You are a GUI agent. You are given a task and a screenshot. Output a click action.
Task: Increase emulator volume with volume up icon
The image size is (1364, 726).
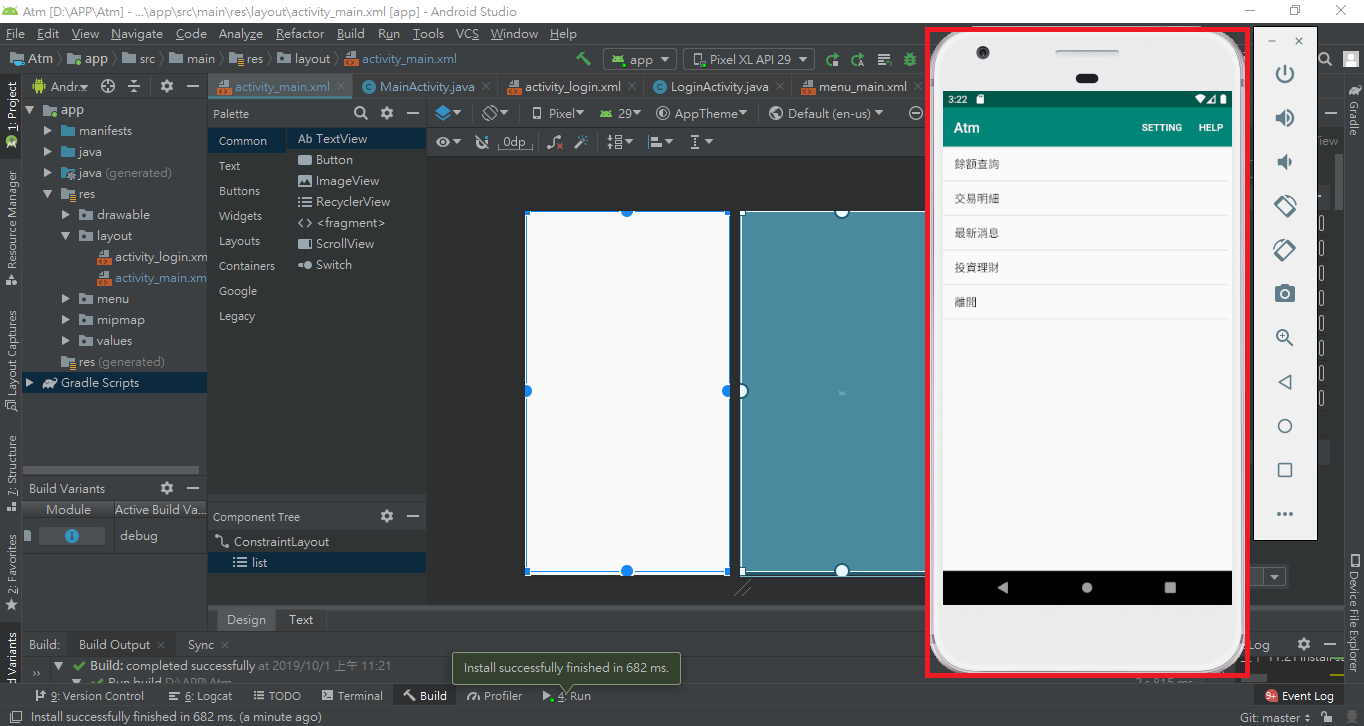pyautogui.click(x=1285, y=117)
